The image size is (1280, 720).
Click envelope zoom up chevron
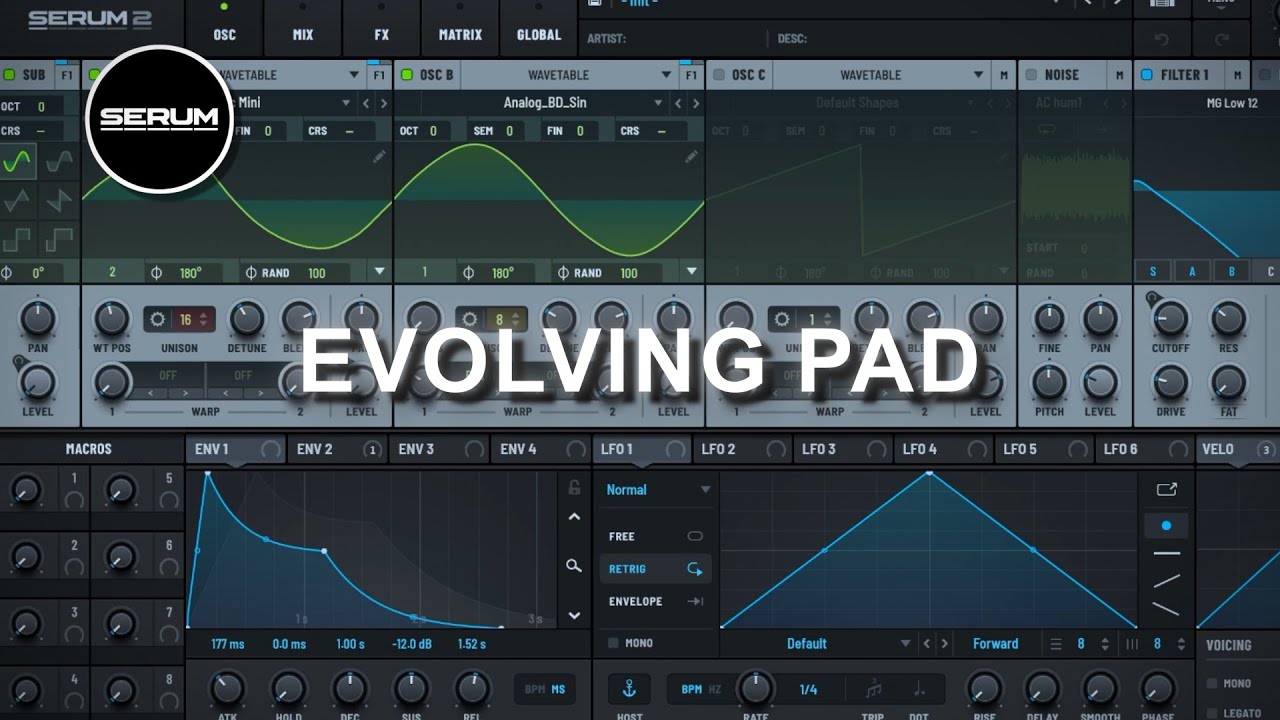pyautogui.click(x=574, y=517)
